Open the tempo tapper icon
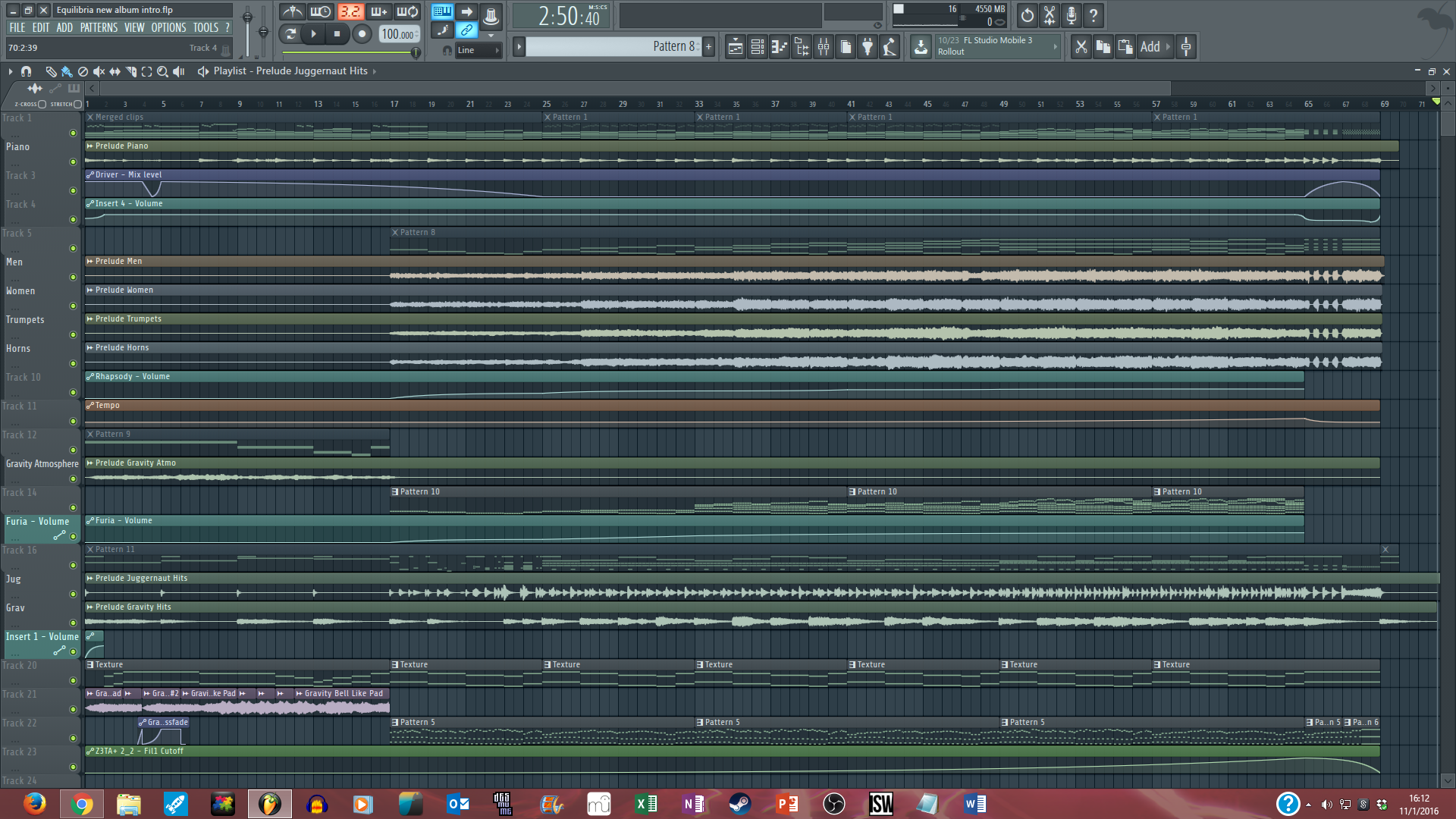 coord(890,47)
